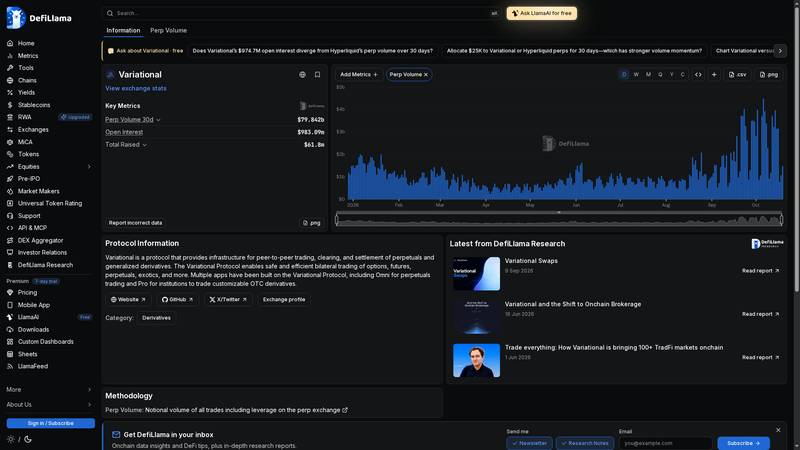Click the plus icon in the chart toolbar
The height and width of the screenshot is (450, 800).
tap(714, 74)
